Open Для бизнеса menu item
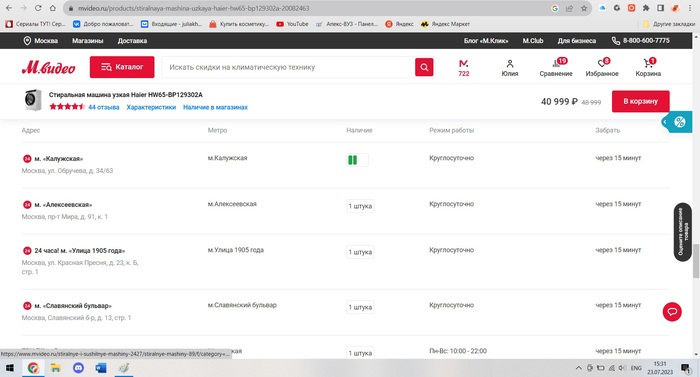This screenshot has height=377, width=700. point(577,41)
